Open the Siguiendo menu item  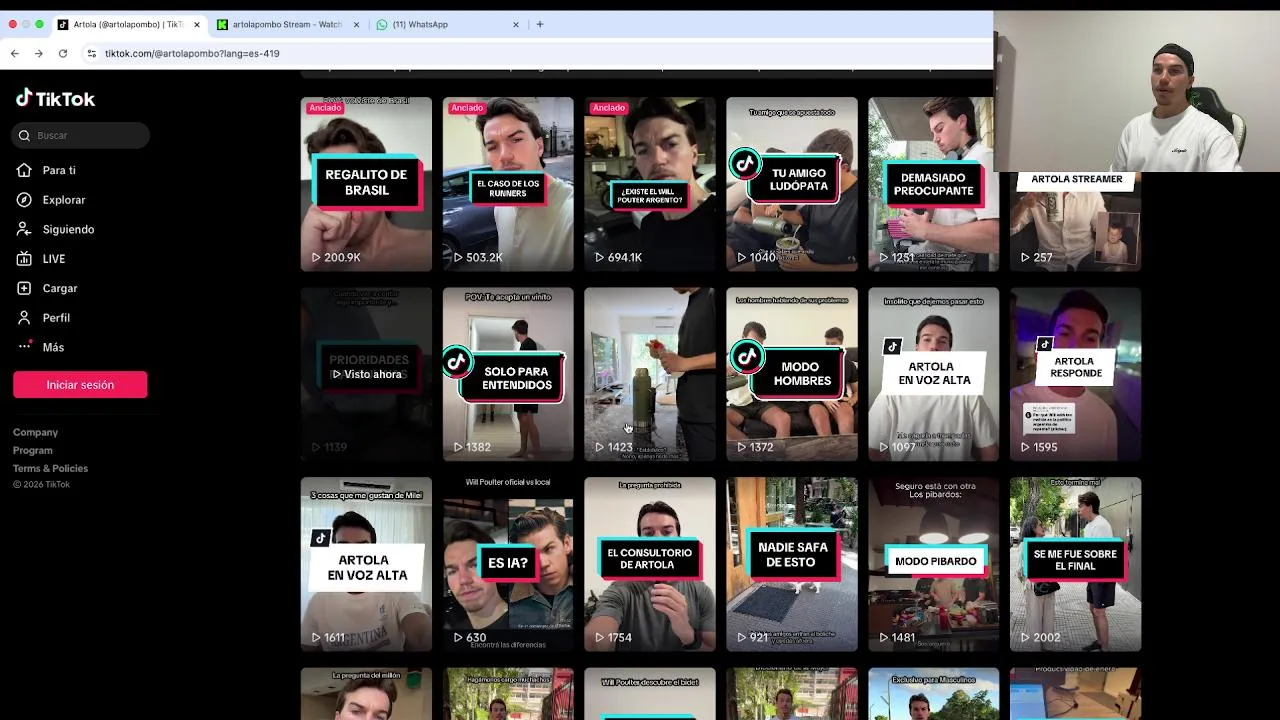[x=68, y=229]
